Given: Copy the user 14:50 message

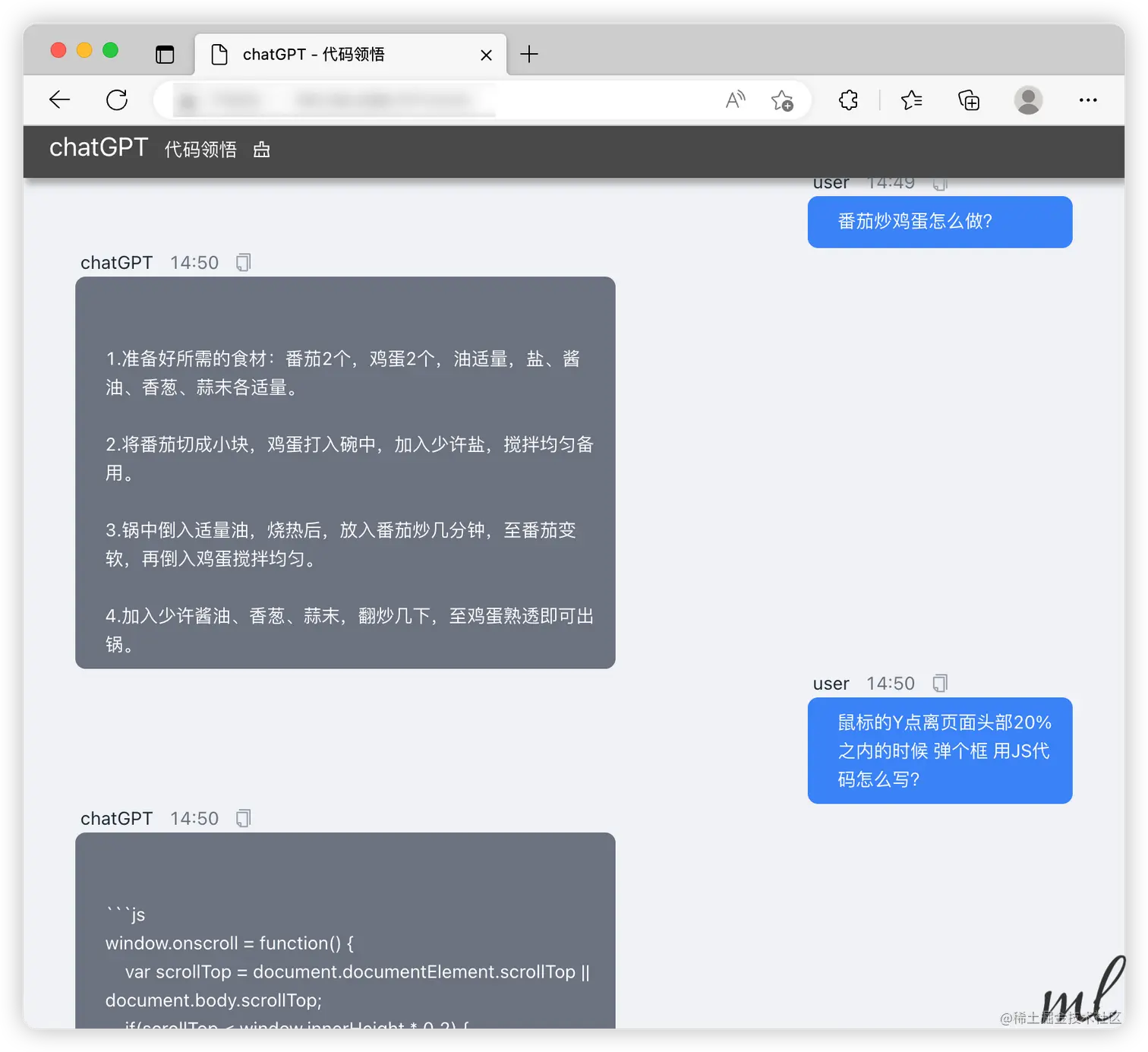Looking at the screenshot, I should click(940, 684).
